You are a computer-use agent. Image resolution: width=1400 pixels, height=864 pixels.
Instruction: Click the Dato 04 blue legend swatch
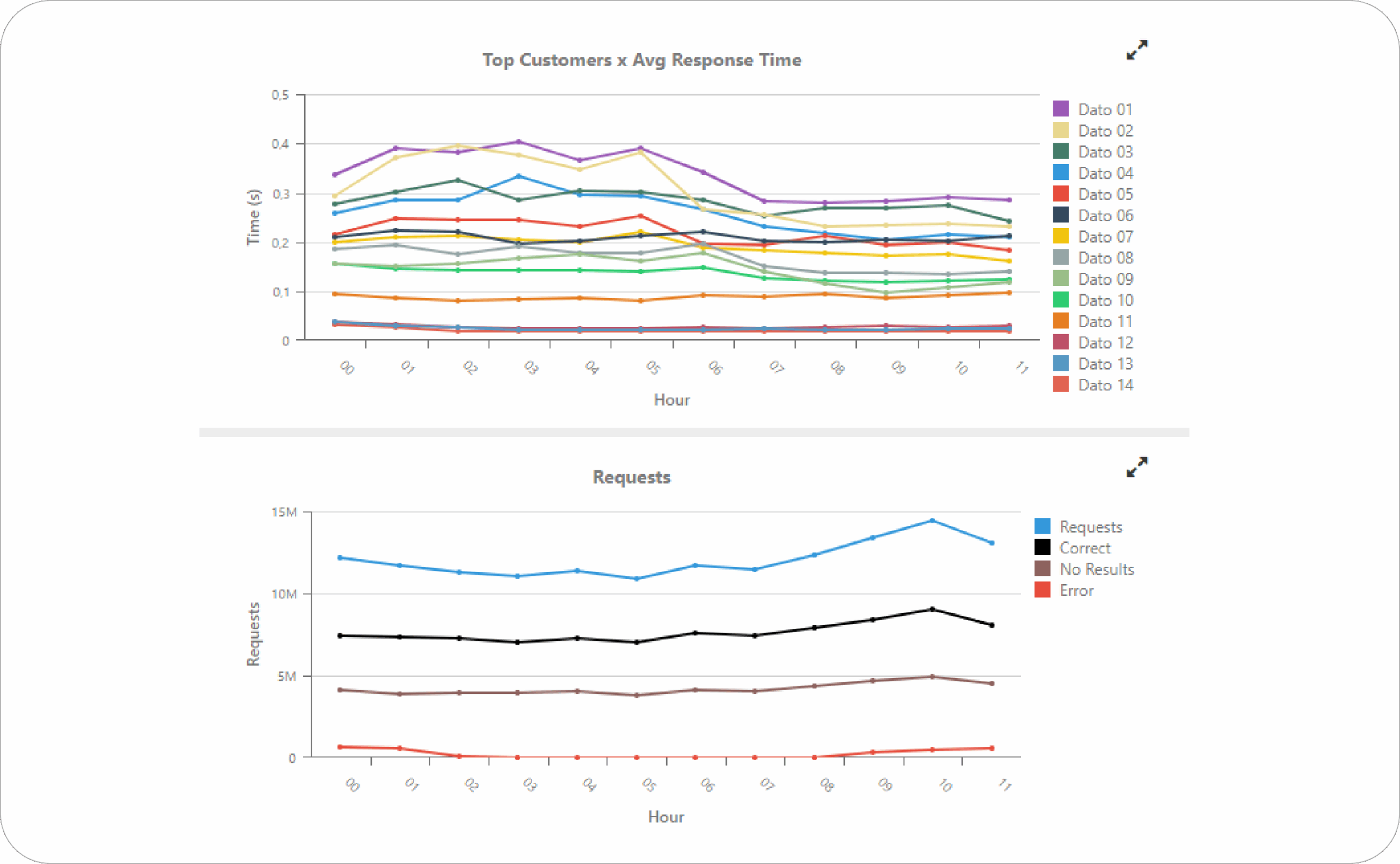tap(1060, 173)
